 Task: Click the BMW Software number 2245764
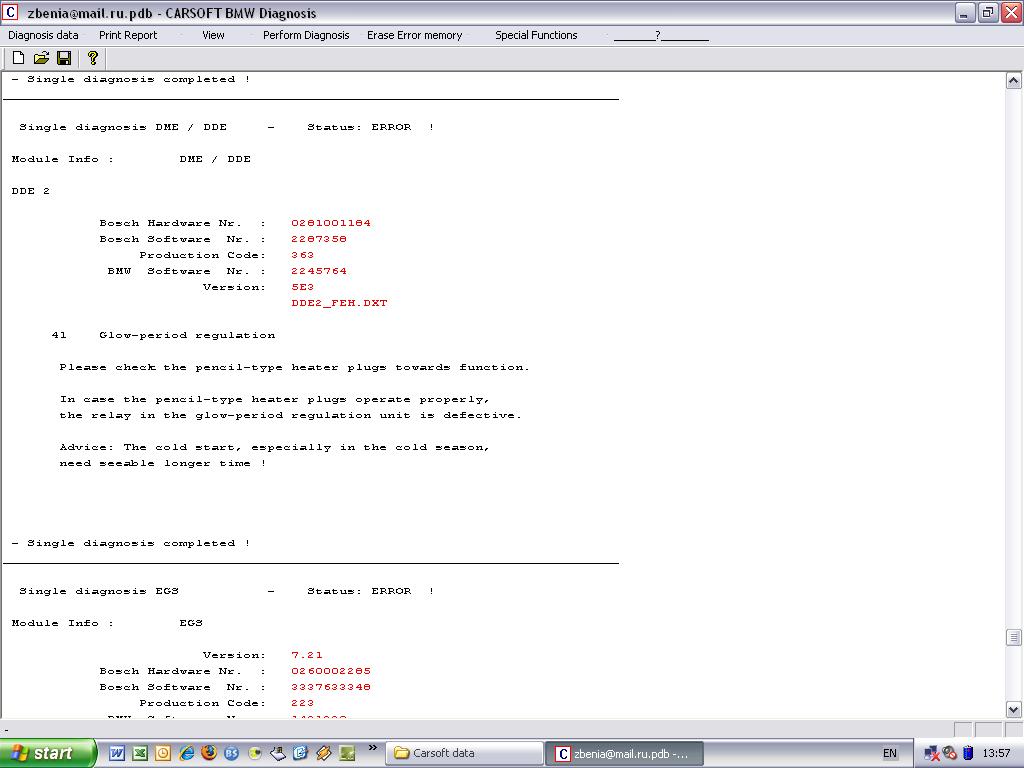[x=319, y=271]
